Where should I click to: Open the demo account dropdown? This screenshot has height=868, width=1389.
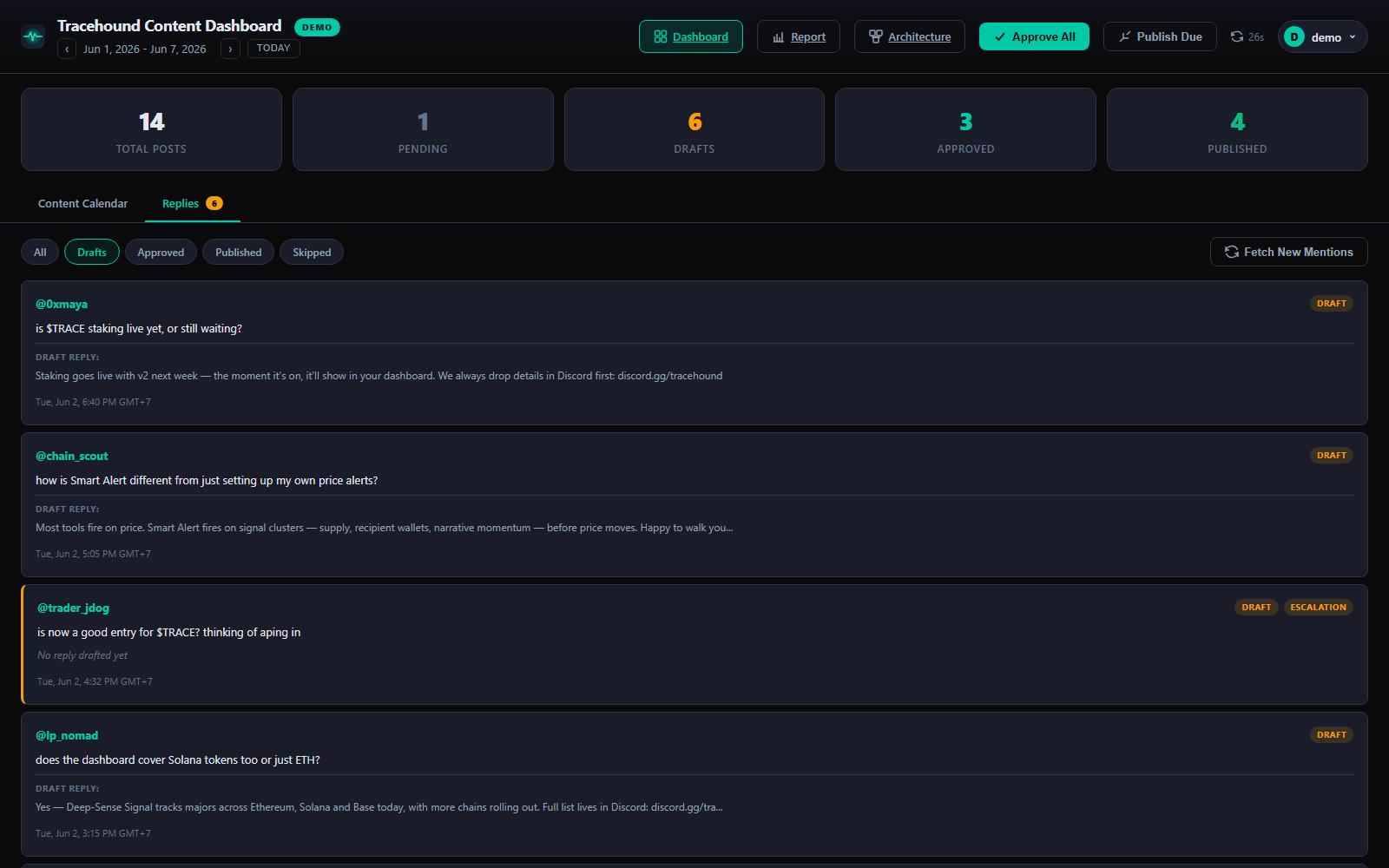pos(1323,36)
